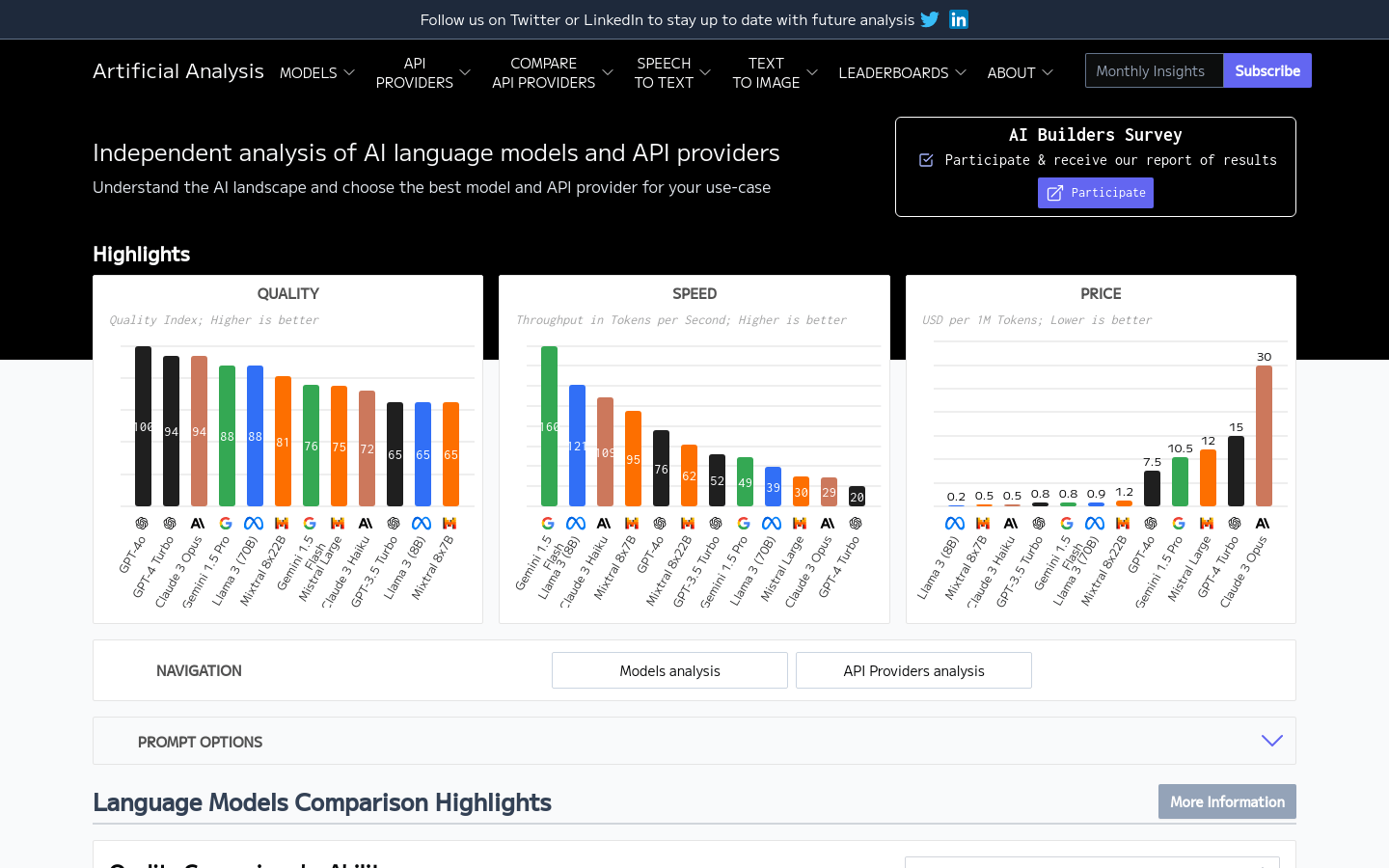
Task: Click the Meta logo under Llama 3 (8B) Price bar
Action: [x=954, y=523]
